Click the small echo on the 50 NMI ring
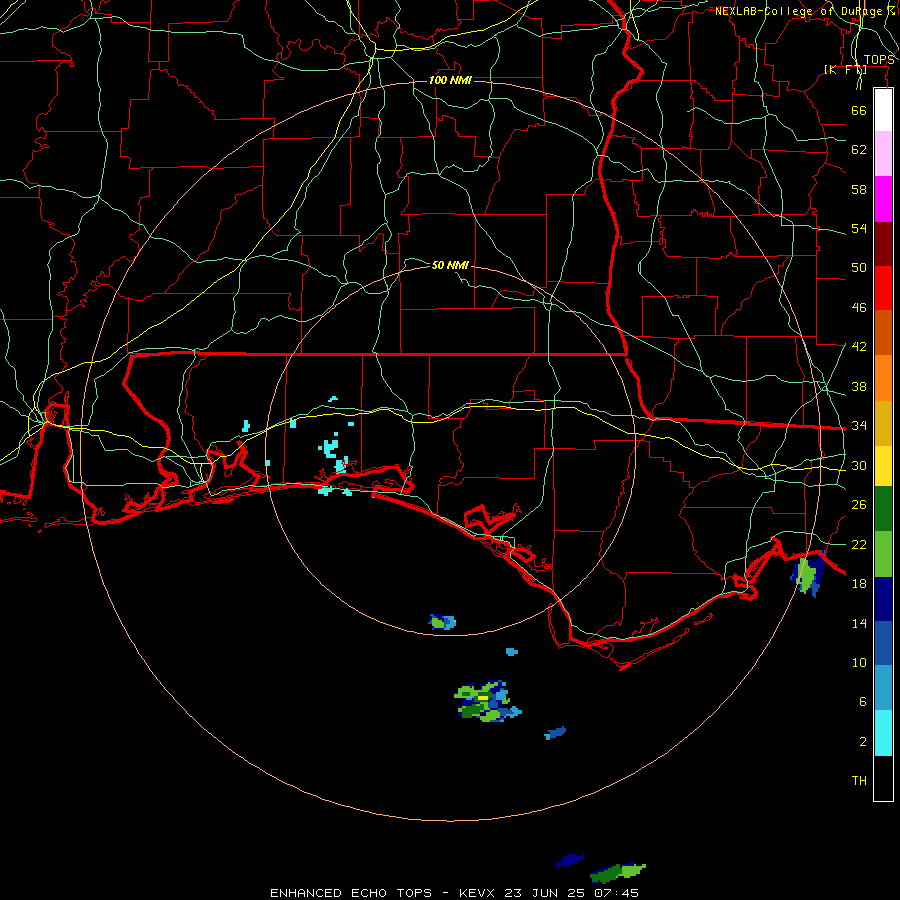This screenshot has width=900, height=900. click(x=443, y=622)
